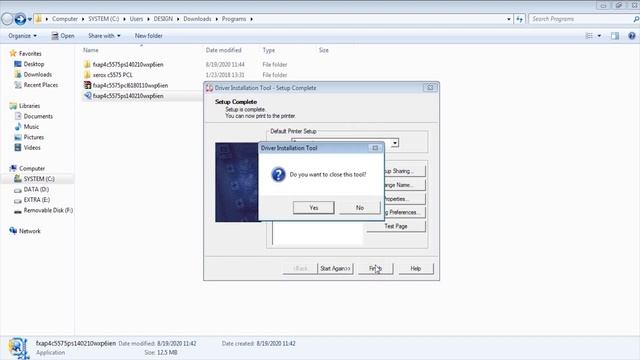Viewport: 640px width, 360px height.
Task: Print a Test Page
Action: (396, 226)
